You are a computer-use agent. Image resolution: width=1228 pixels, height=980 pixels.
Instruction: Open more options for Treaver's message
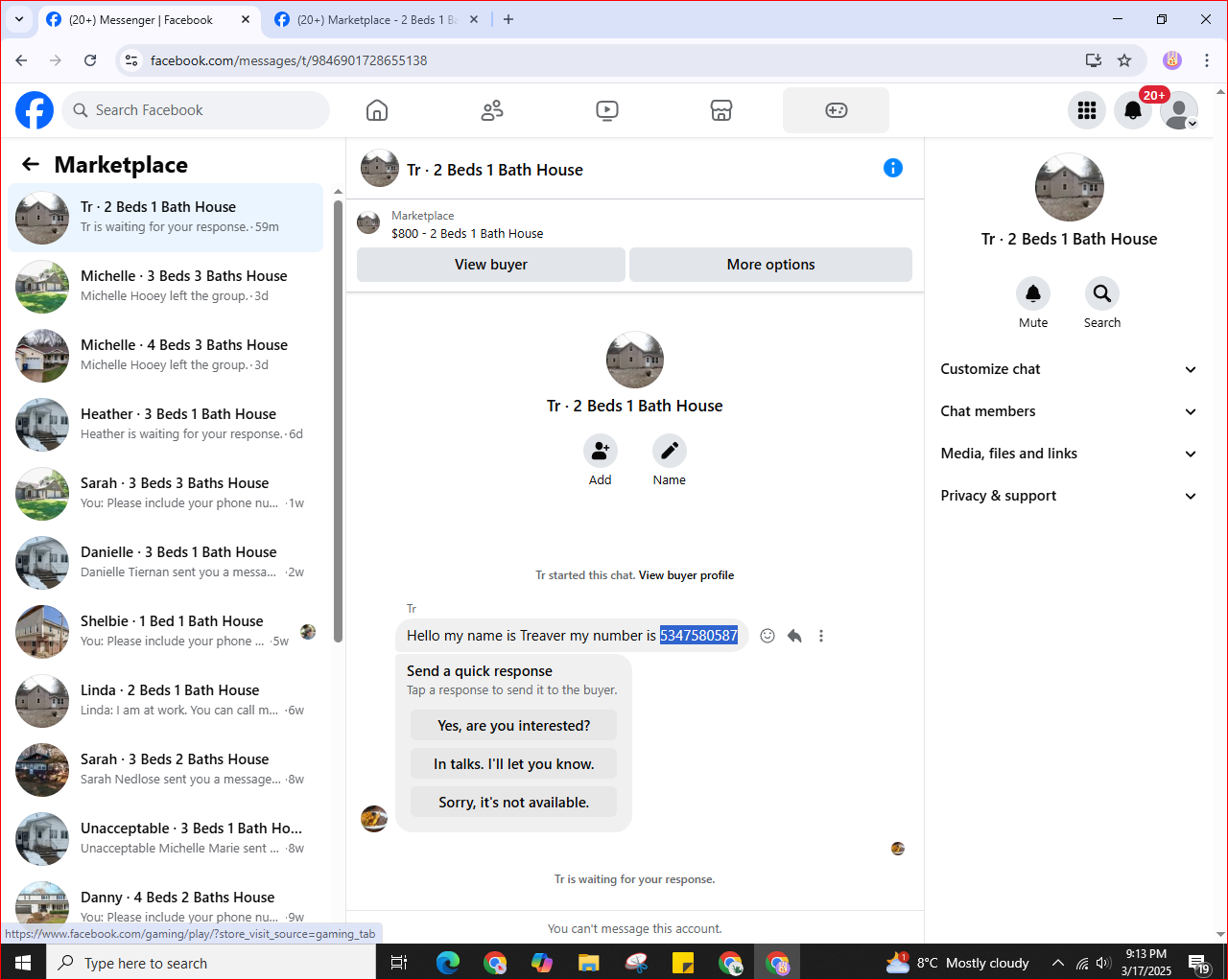tap(821, 636)
